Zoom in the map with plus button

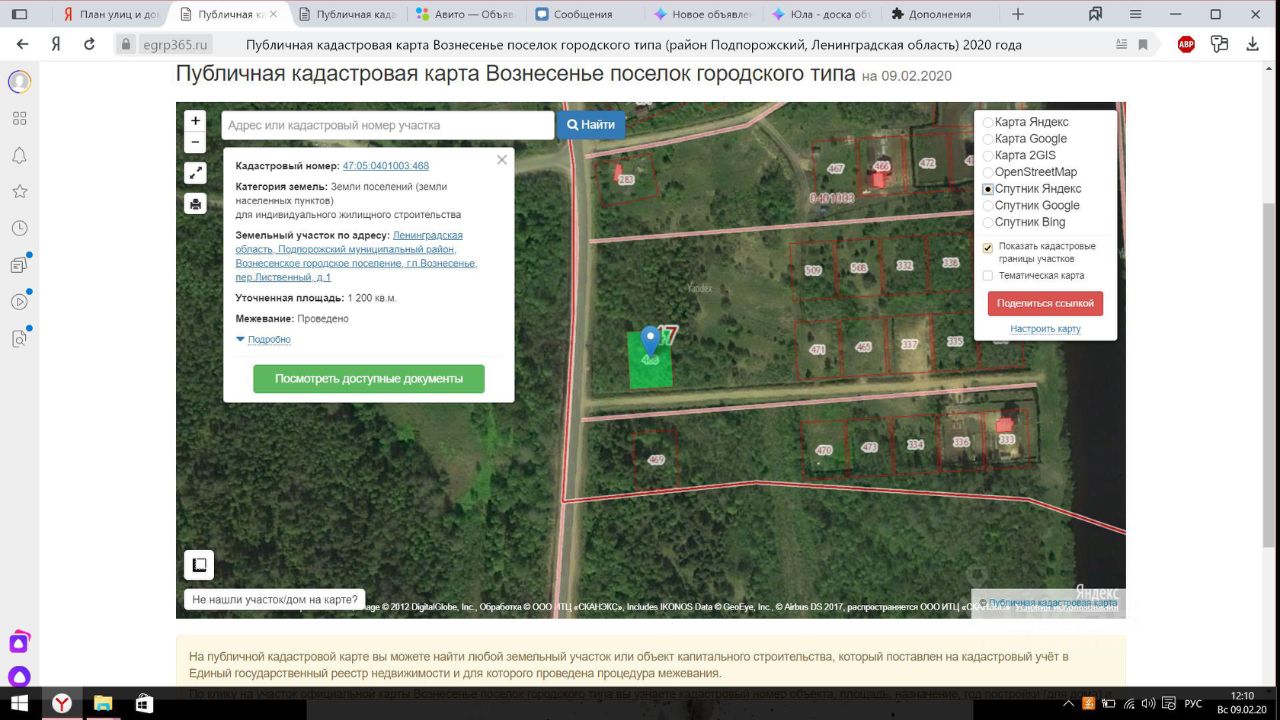tap(195, 120)
